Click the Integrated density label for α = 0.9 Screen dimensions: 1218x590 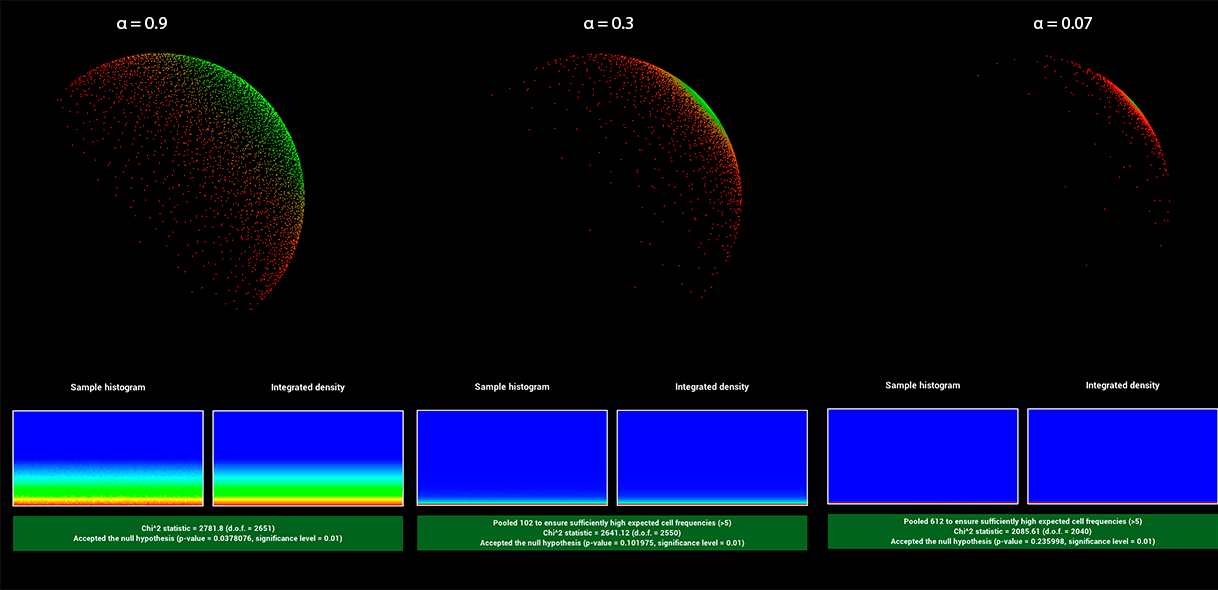[308, 387]
